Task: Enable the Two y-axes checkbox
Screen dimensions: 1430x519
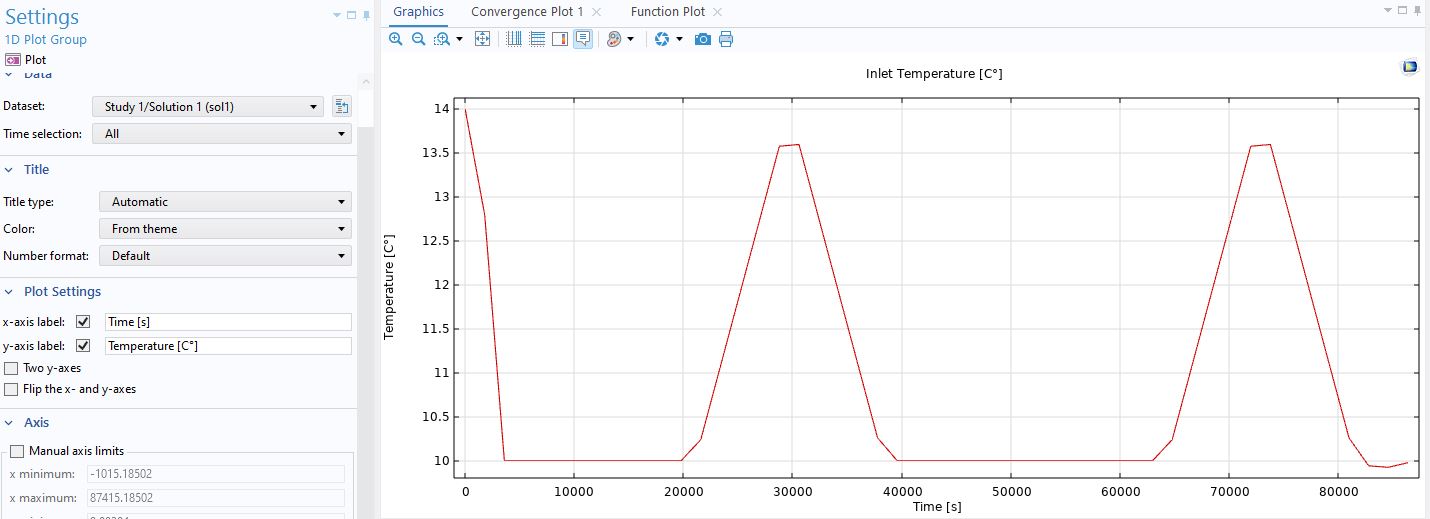Action: [x=12, y=368]
